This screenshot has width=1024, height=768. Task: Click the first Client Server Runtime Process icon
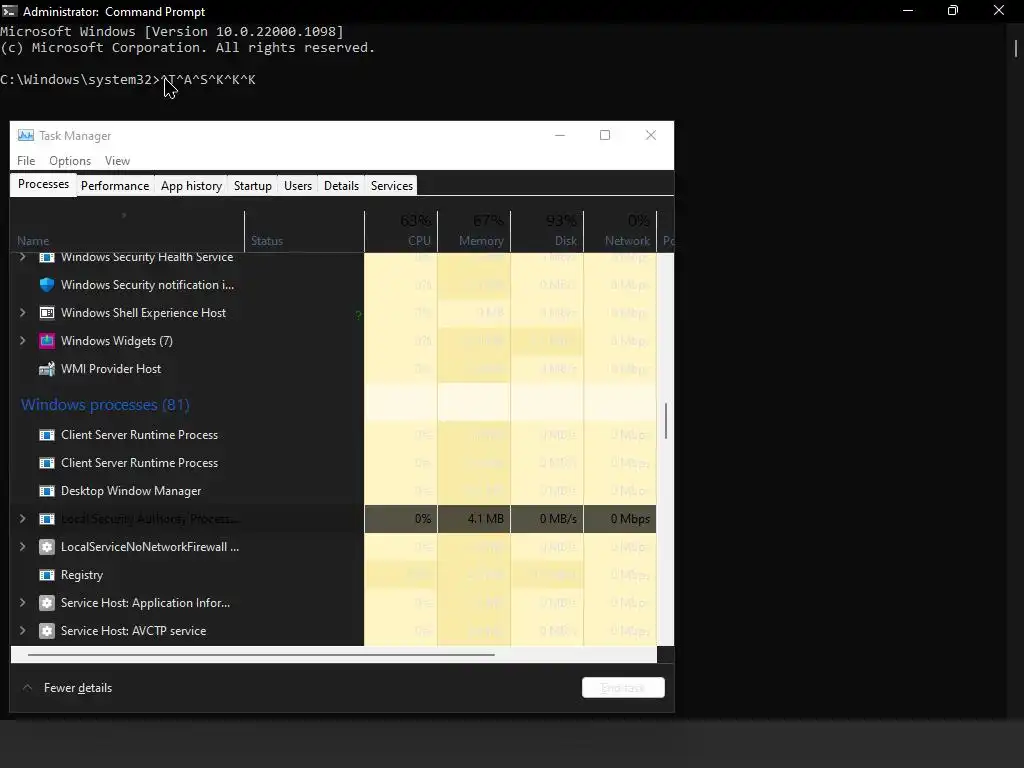[46, 435]
